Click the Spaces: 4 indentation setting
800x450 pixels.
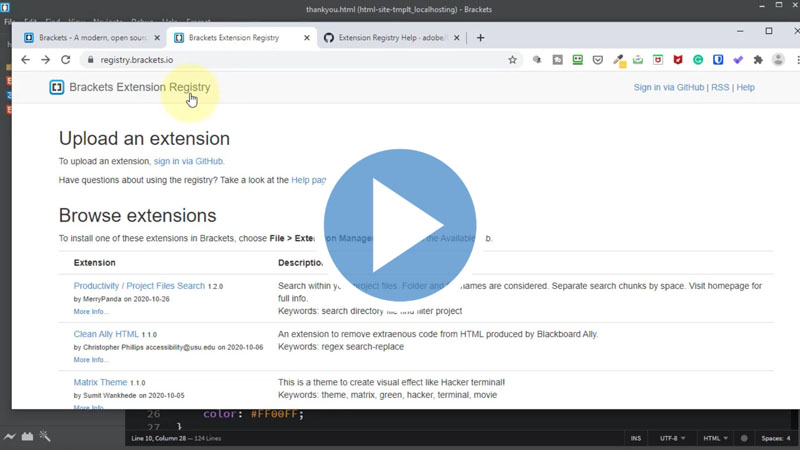(775, 438)
